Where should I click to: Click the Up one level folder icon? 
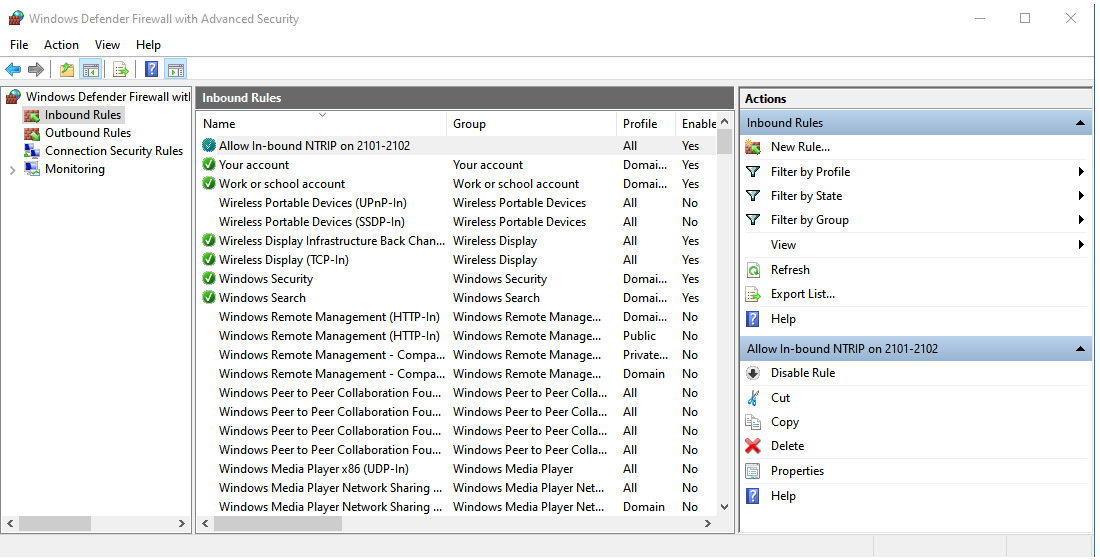click(x=67, y=69)
